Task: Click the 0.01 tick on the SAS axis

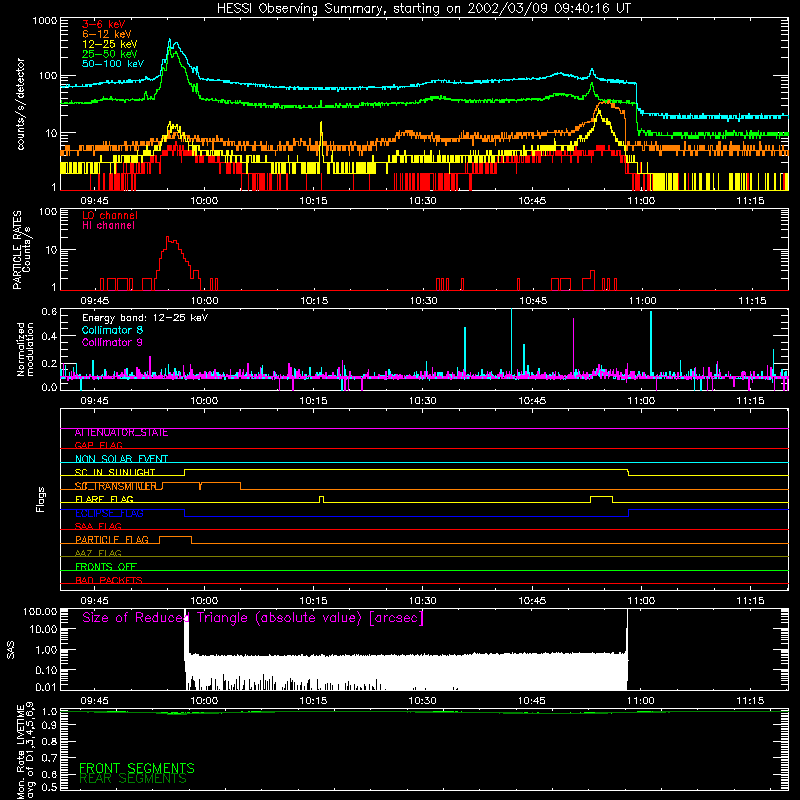Action: pos(46,687)
